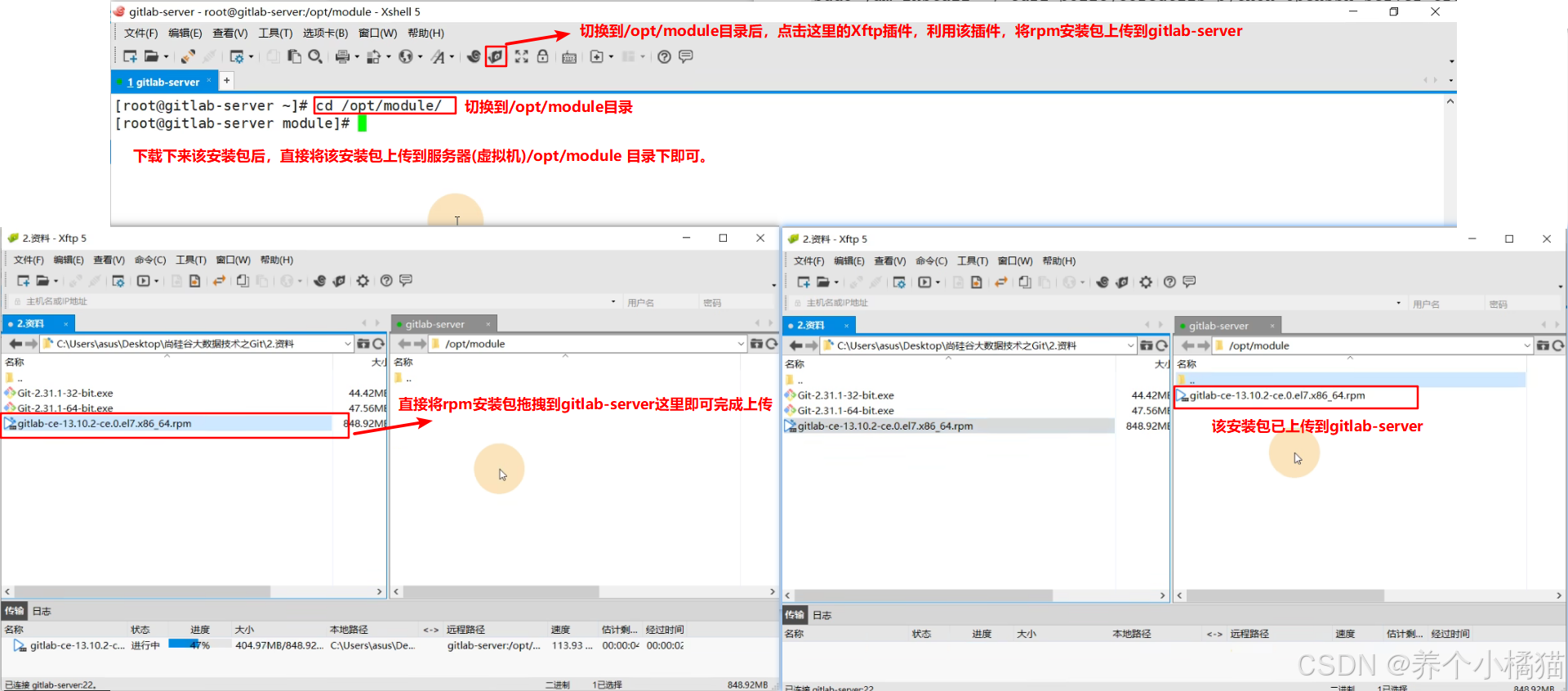Open /opt/module path dropdown in right Xftp window
The width and height of the screenshot is (1568, 691).
tap(1527, 345)
